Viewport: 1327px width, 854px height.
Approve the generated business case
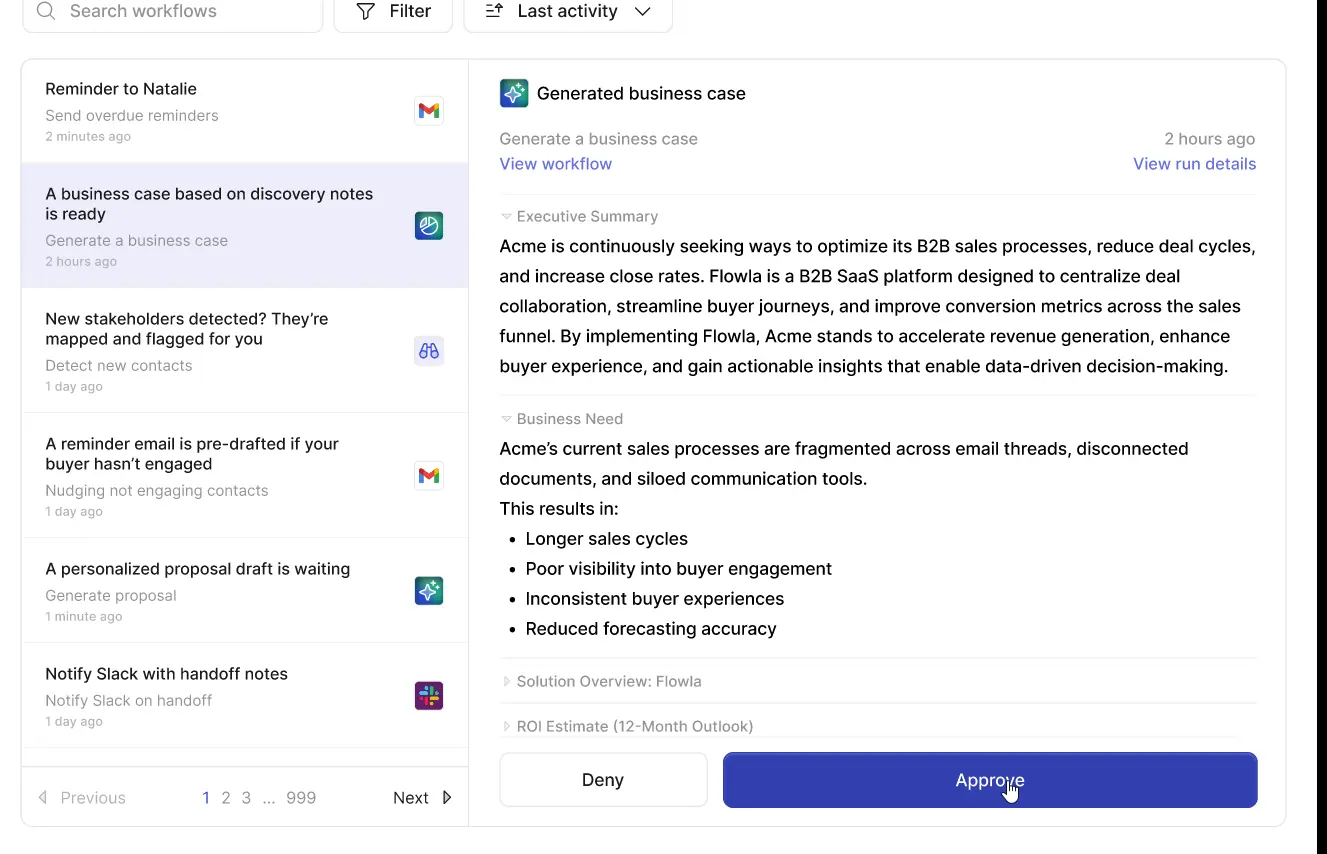coord(990,780)
